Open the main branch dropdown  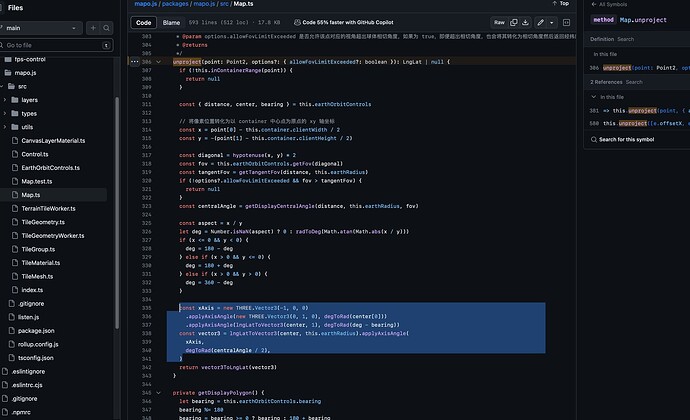tap(40, 28)
